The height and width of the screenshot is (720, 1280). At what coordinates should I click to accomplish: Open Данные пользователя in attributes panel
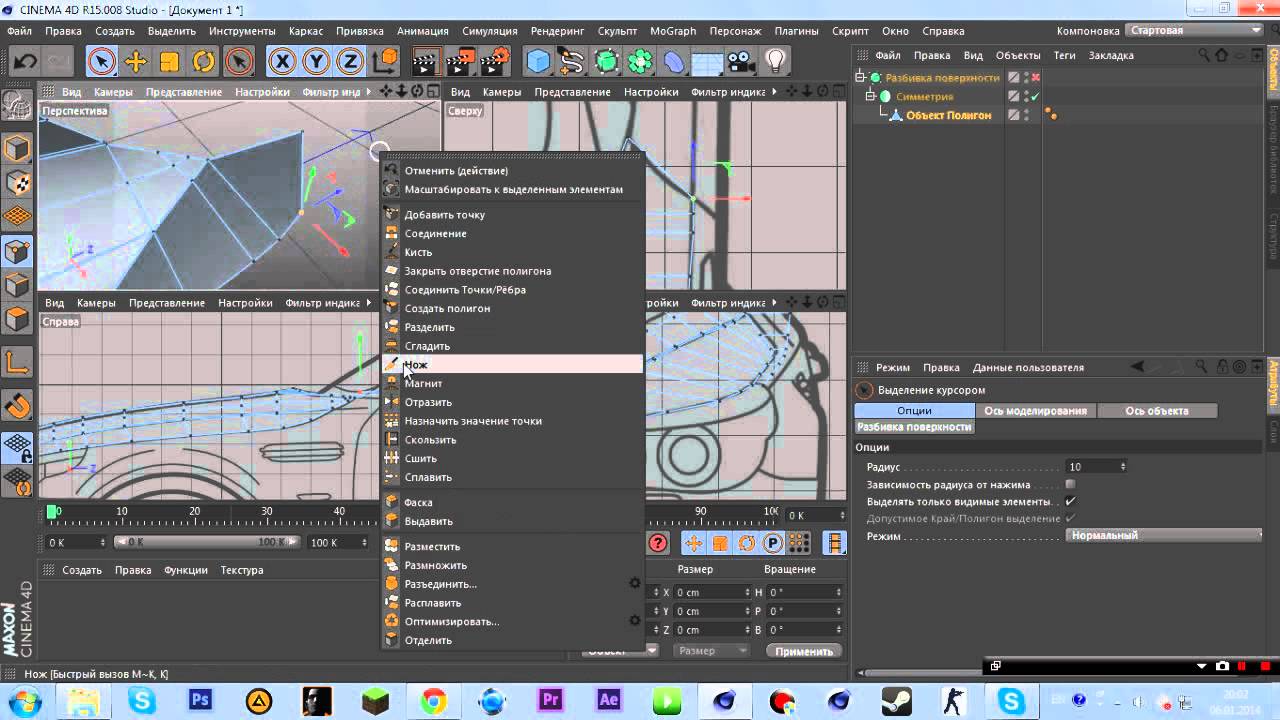1028,368
